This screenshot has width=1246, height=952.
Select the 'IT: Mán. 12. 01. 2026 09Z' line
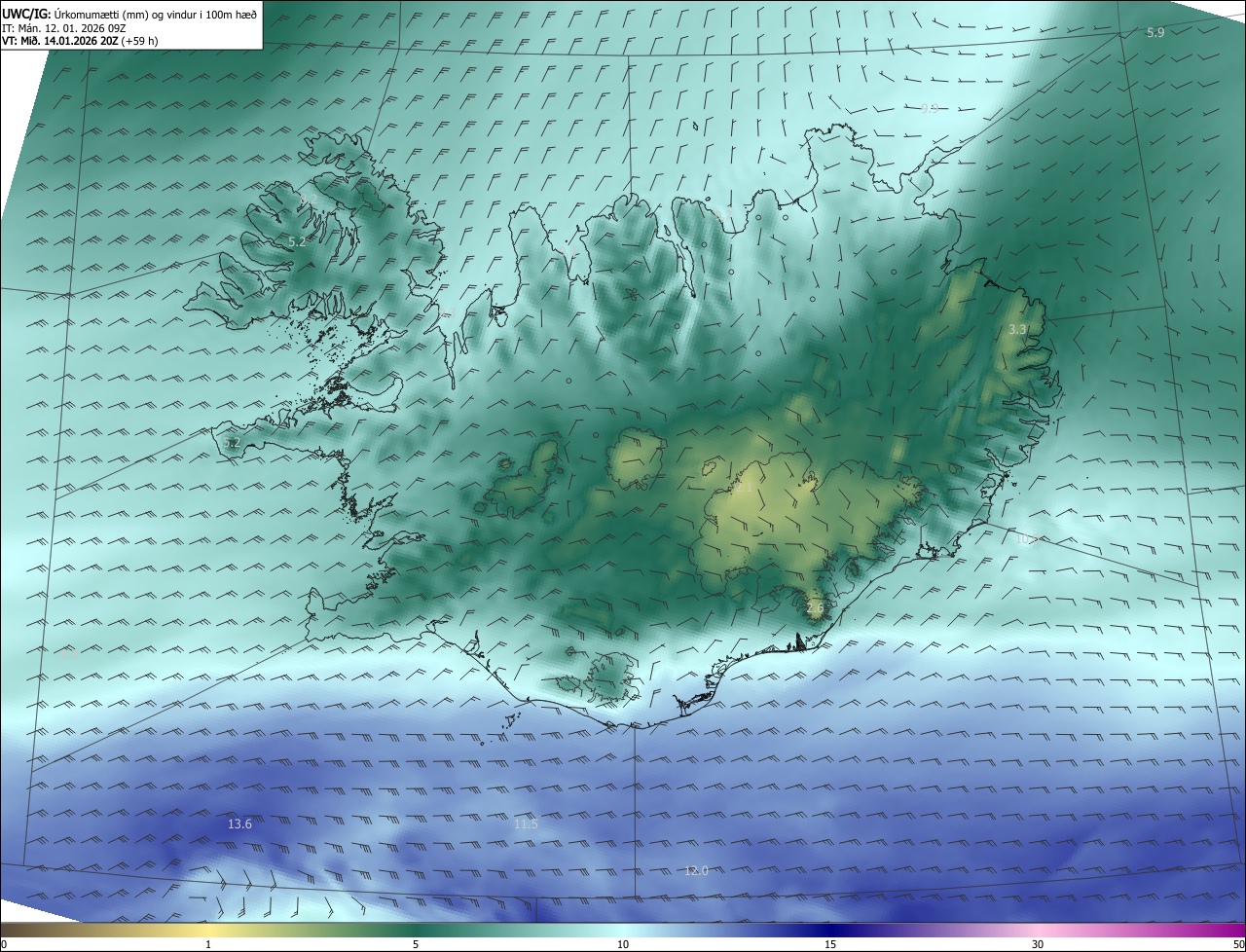64,27
